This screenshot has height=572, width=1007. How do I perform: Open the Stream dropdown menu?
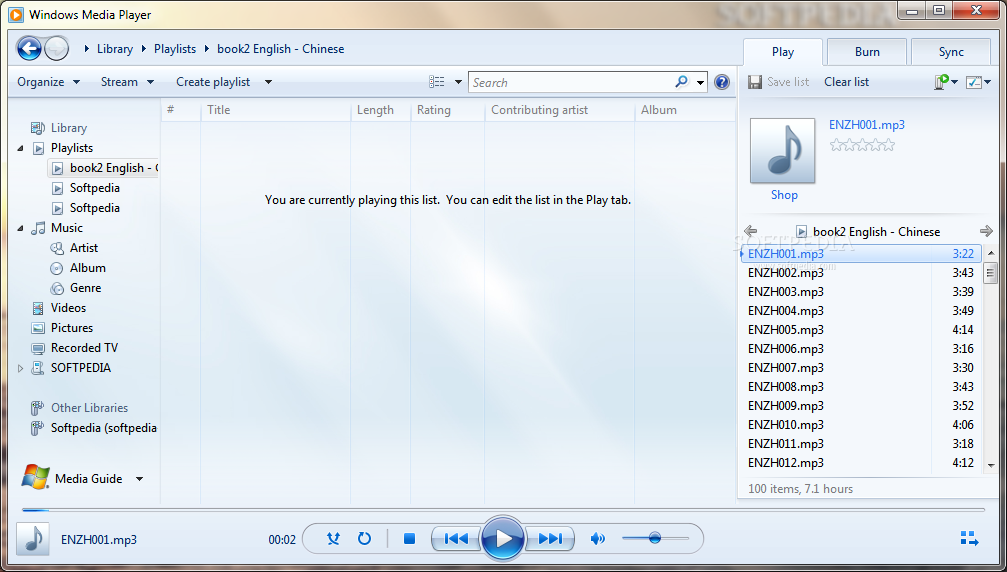click(x=127, y=82)
